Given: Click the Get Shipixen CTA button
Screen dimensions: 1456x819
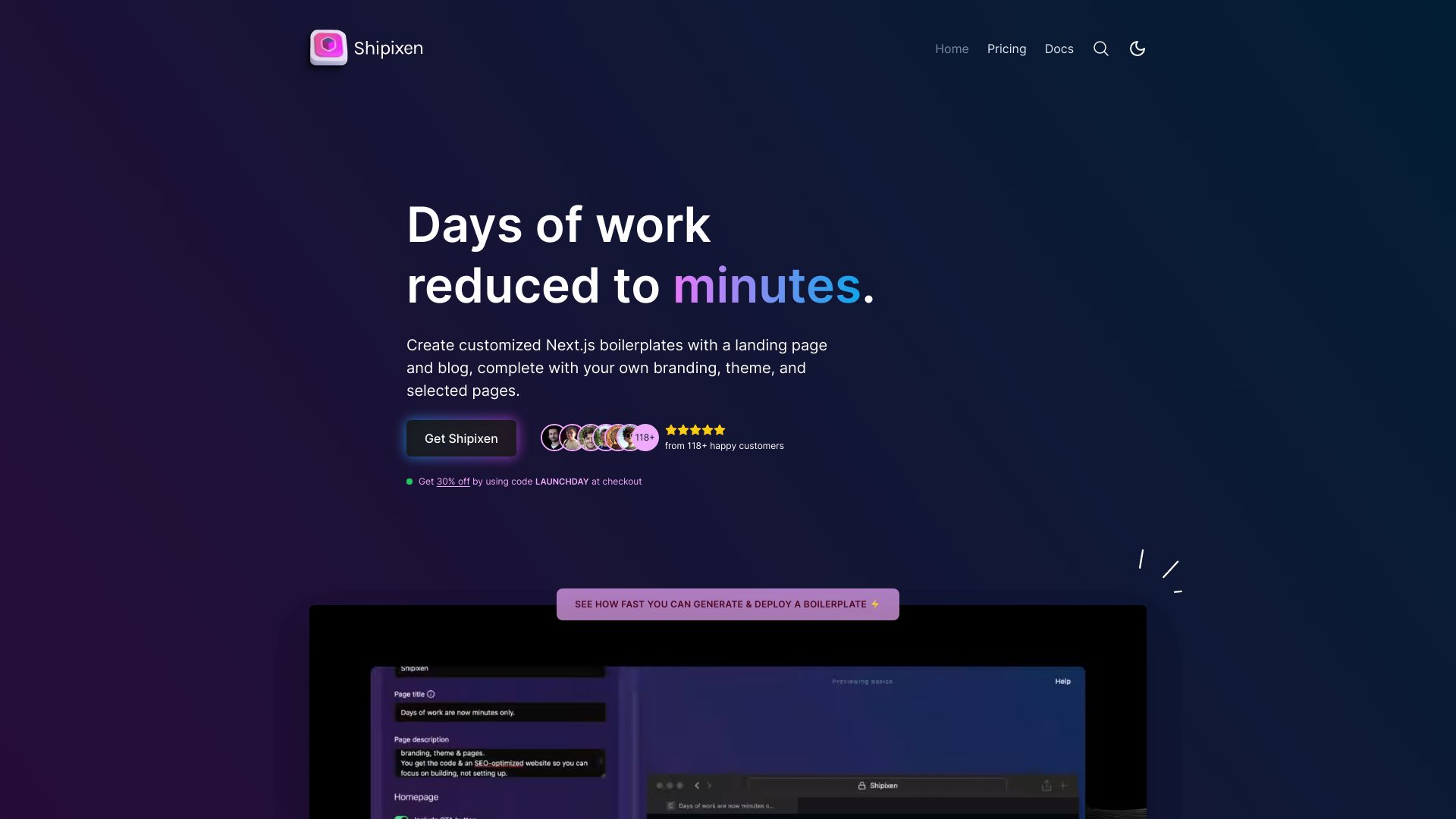Looking at the screenshot, I should tap(461, 438).
